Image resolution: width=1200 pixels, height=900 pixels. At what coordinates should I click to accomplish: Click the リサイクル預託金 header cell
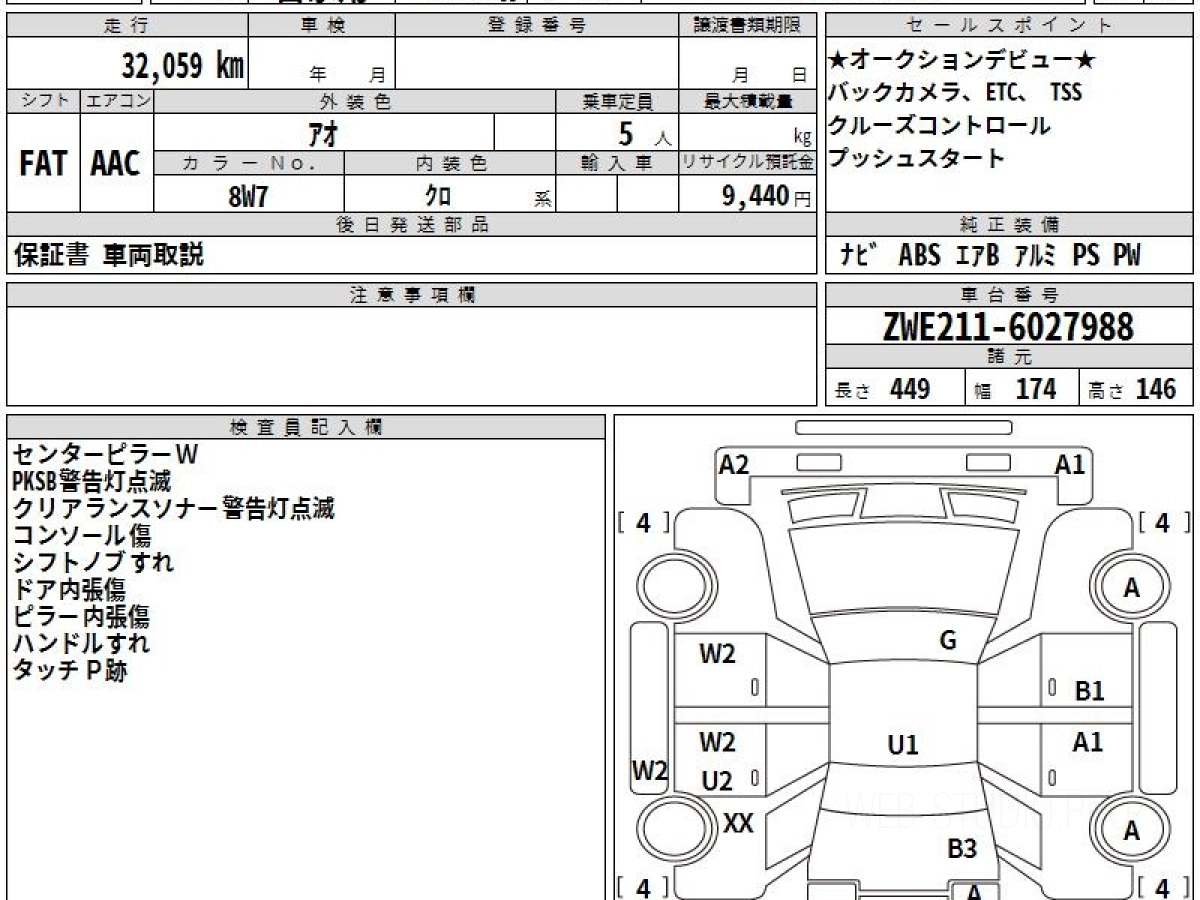point(747,163)
